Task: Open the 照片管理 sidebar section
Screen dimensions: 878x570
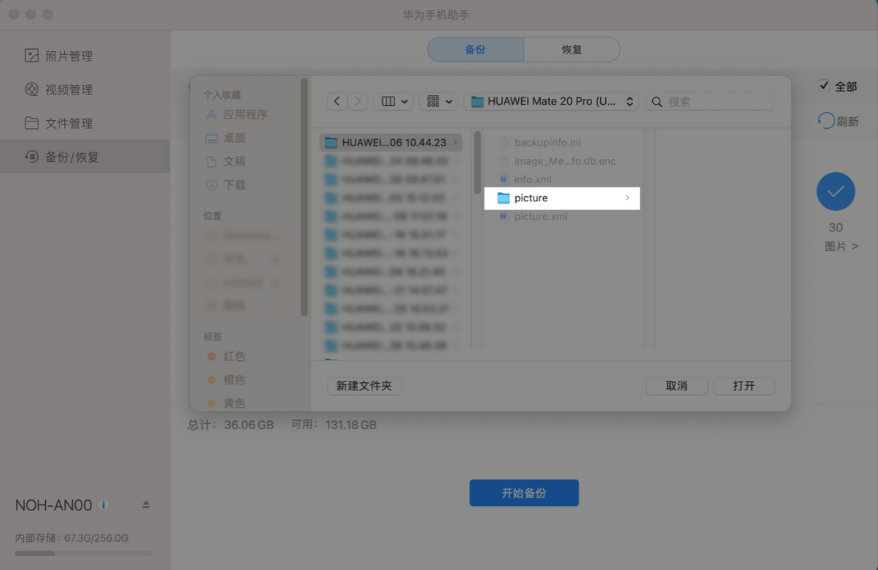Action: pyautogui.click(x=59, y=56)
